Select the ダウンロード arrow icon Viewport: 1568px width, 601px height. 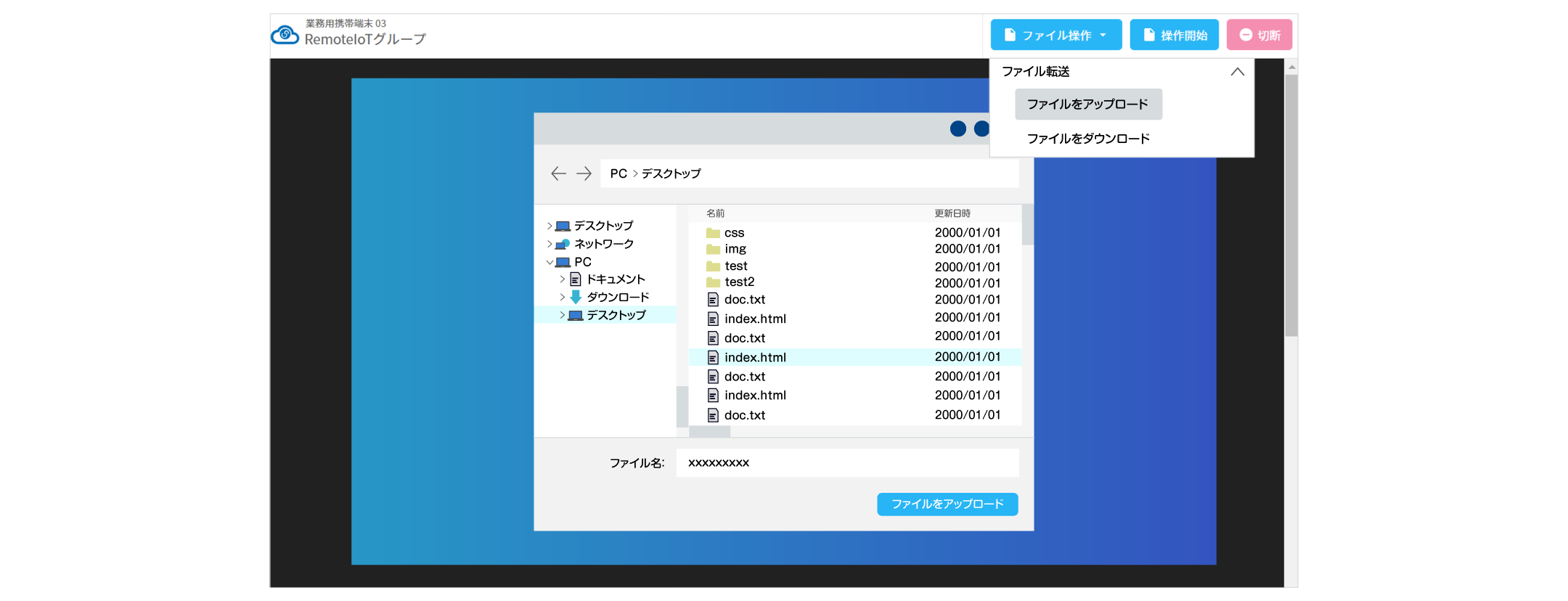point(576,297)
